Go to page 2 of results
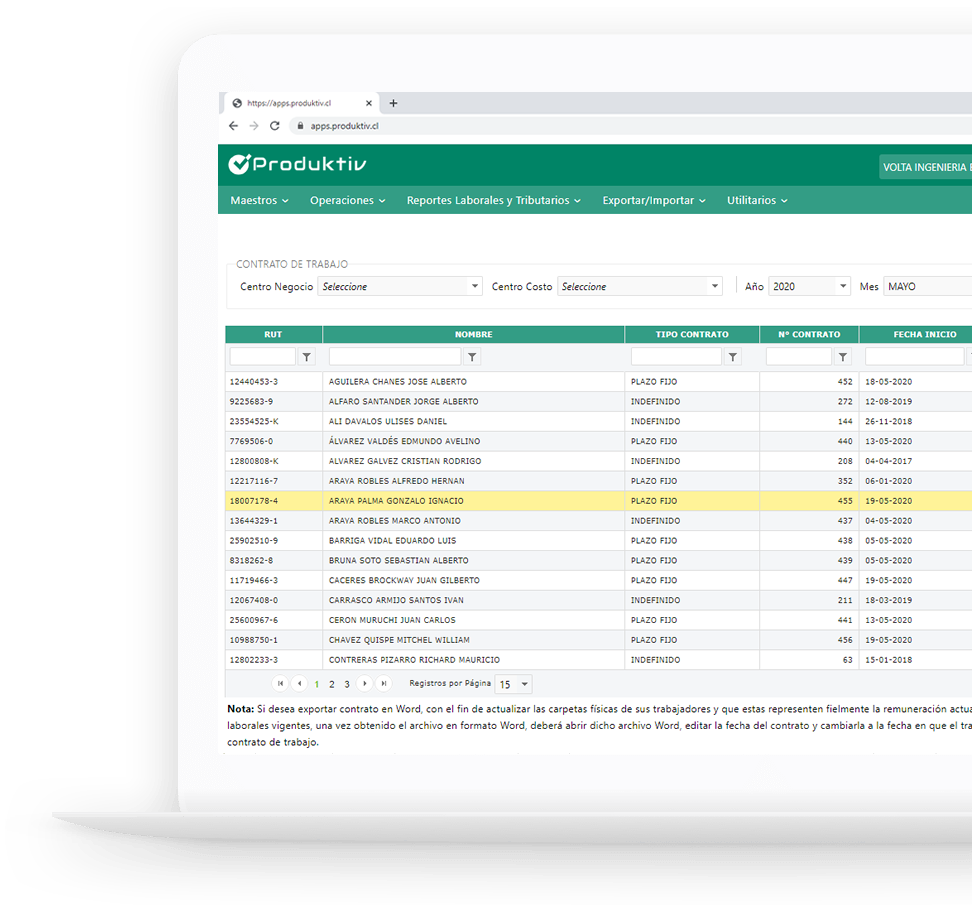 tap(332, 684)
